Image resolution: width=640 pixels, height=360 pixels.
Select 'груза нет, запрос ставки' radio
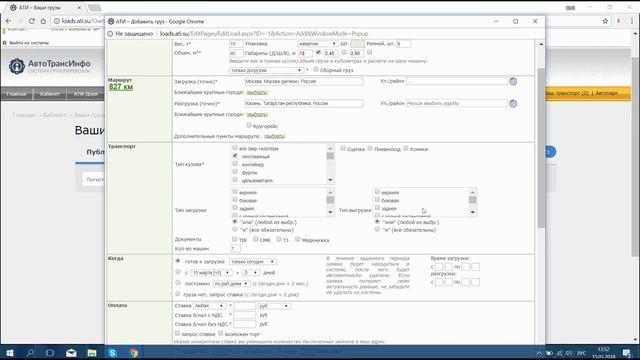[178, 293]
